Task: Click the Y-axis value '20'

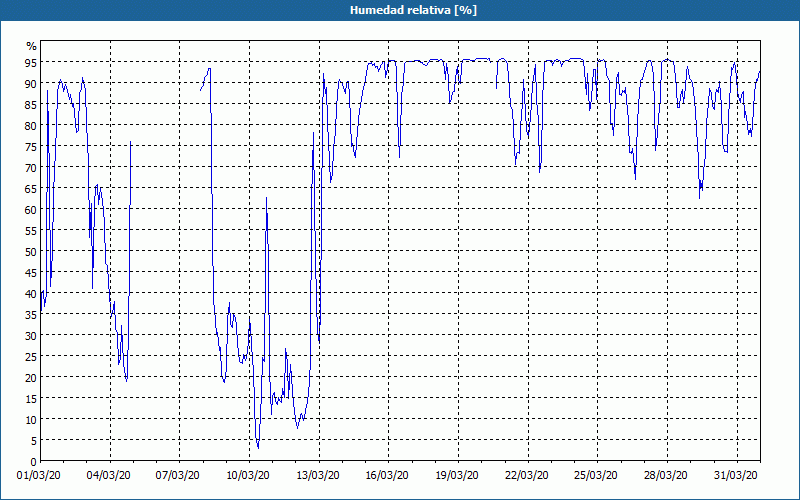Action: click(x=31, y=378)
